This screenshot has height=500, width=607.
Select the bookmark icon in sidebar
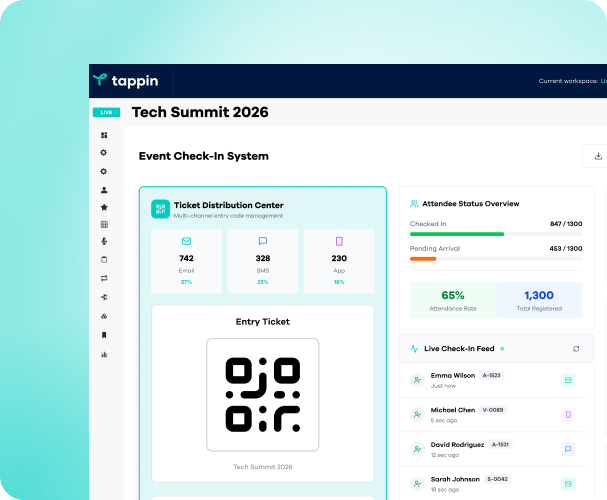[x=104, y=335]
